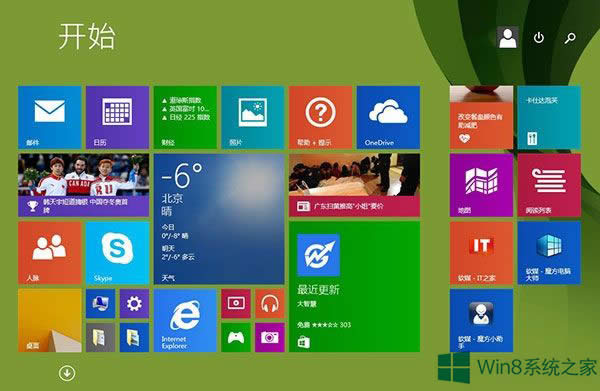
Task: Launch the Internet Explorer tile
Action: [185, 321]
